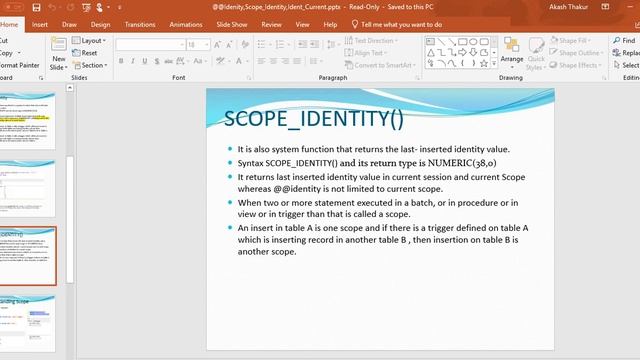Open the Help tab
The image size is (640, 360).
click(x=330, y=24)
